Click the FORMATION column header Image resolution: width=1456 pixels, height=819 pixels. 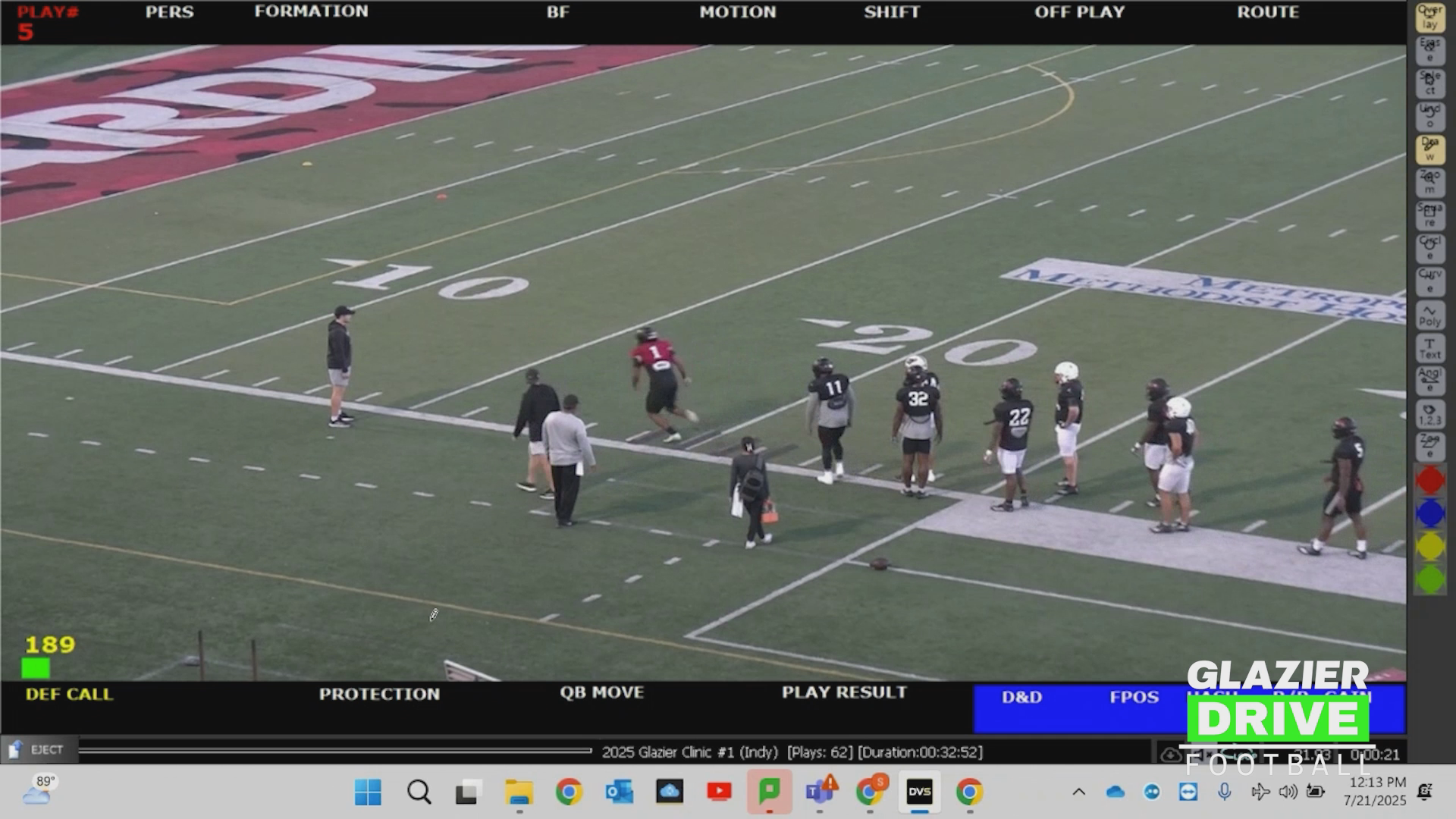pyautogui.click(x=311, y=11)
